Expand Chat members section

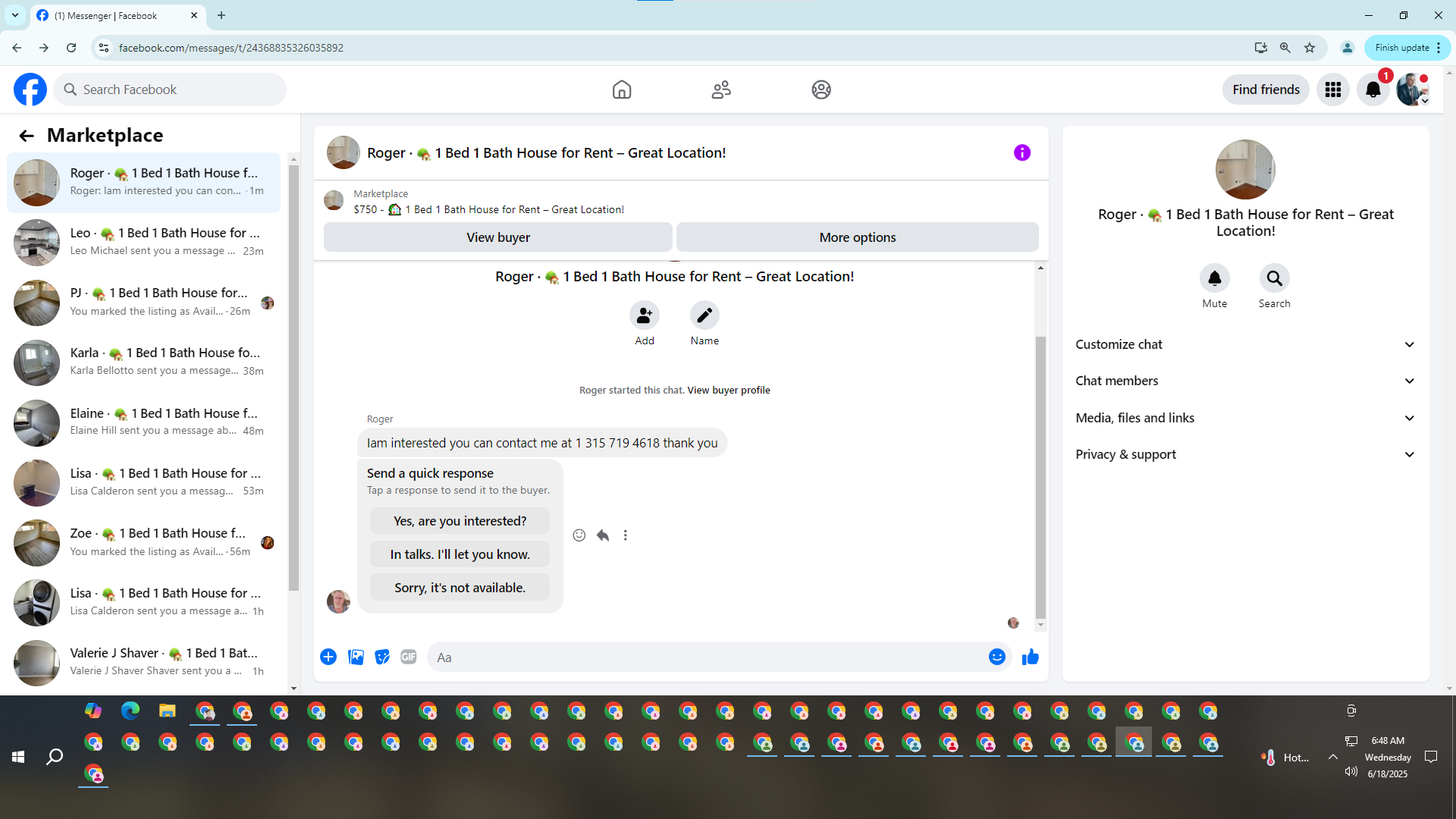point(1245,381)
